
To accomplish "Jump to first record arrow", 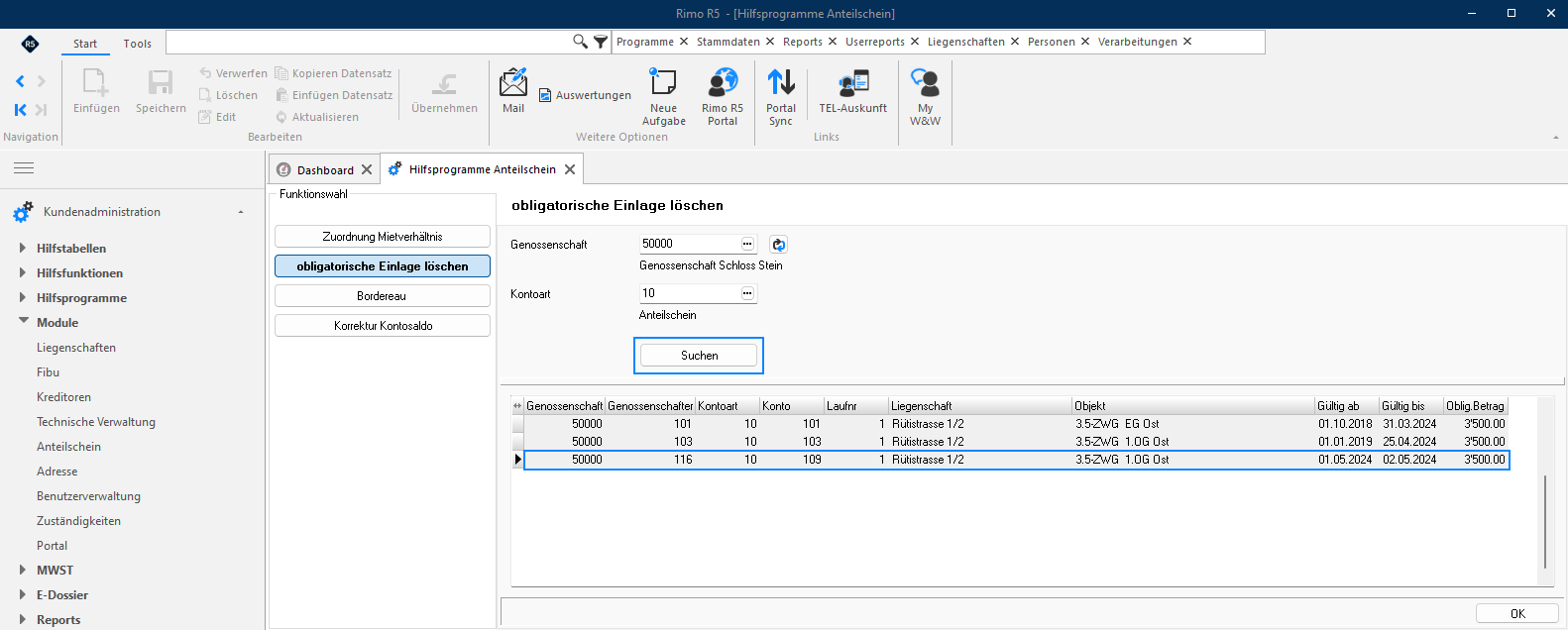I will tap(20, 110).
